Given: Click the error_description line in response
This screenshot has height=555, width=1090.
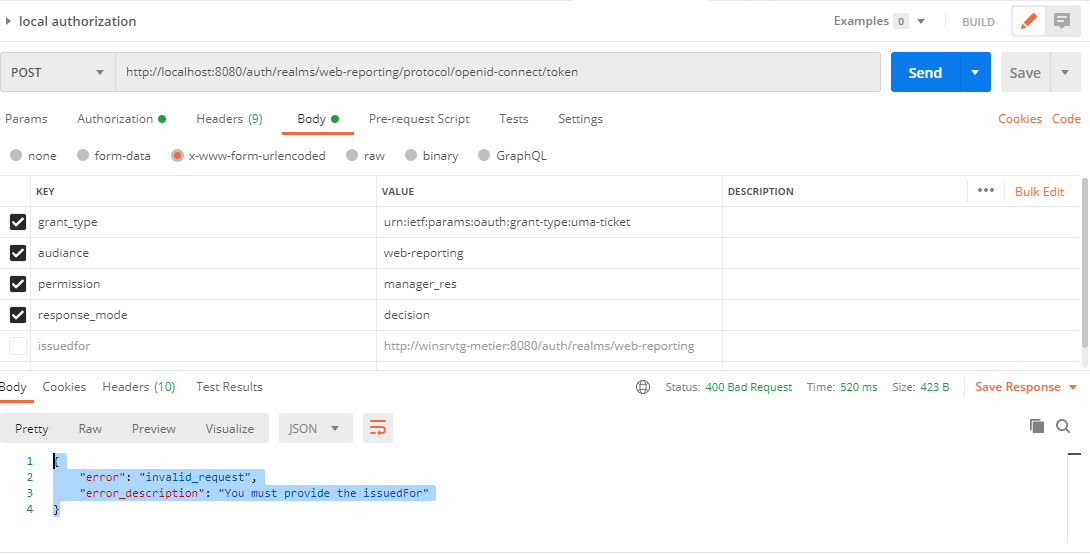Looking at the screenshot, I should click(x=254, y=493).
